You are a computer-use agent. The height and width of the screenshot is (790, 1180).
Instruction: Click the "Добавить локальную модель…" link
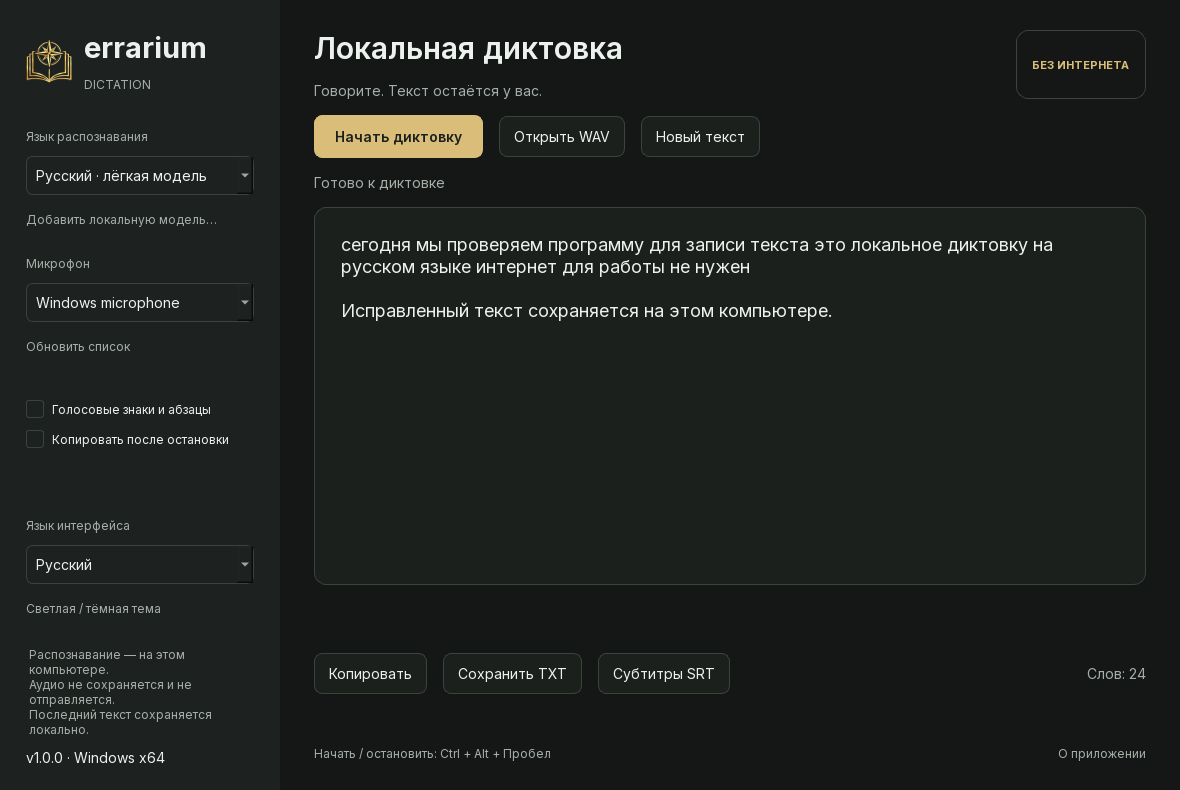(121, 220)
